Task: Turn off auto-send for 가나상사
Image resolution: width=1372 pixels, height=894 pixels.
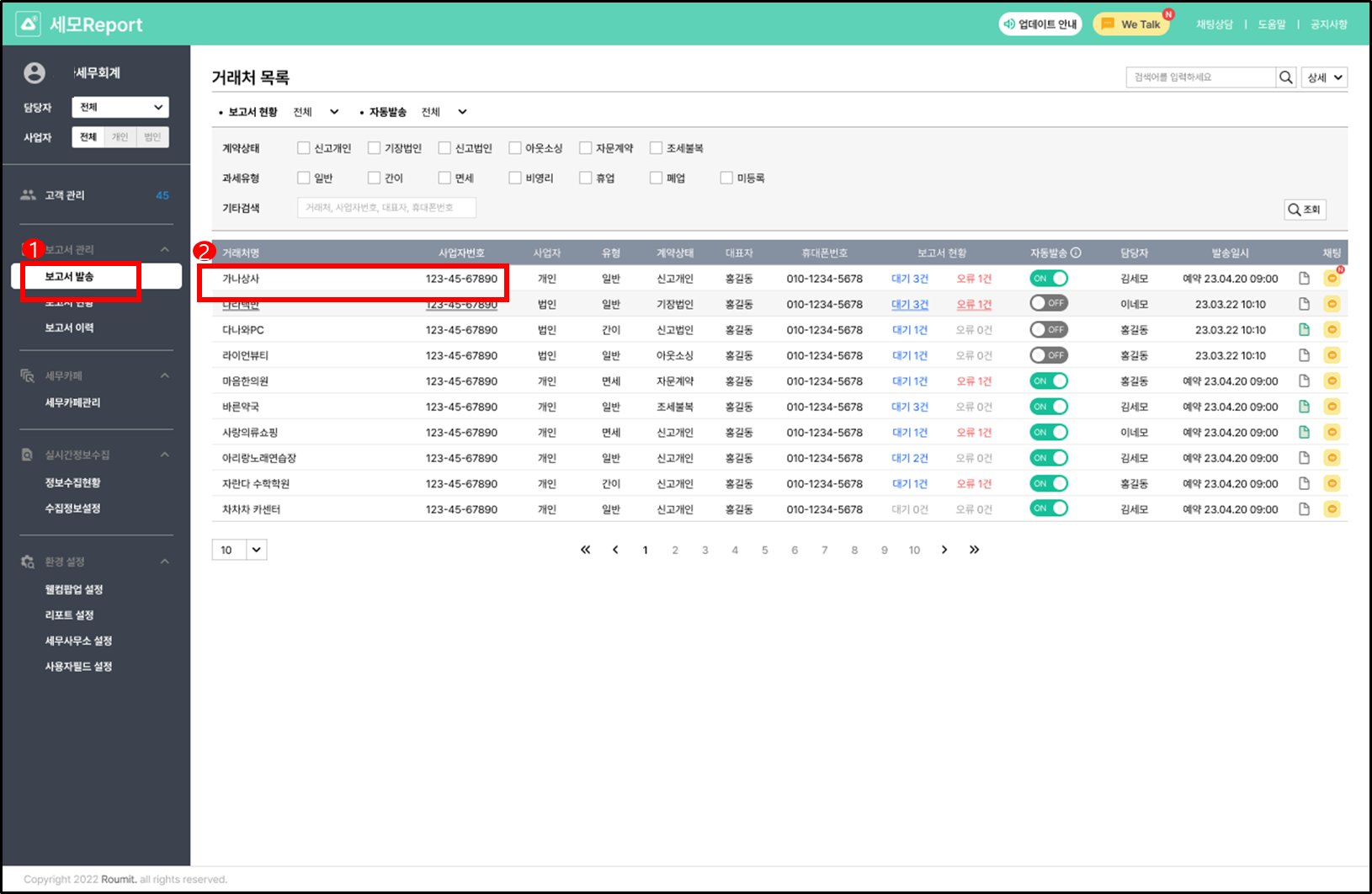Action: 1048,279
